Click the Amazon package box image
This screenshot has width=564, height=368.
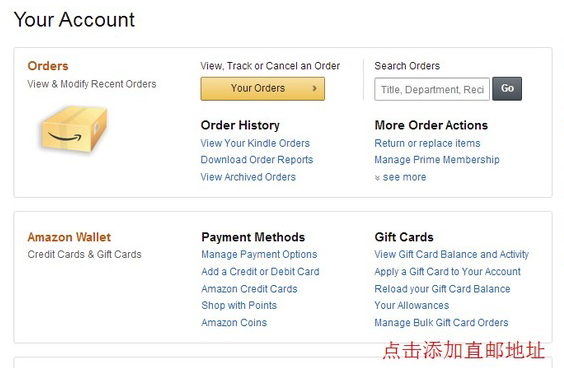[74, 129]
